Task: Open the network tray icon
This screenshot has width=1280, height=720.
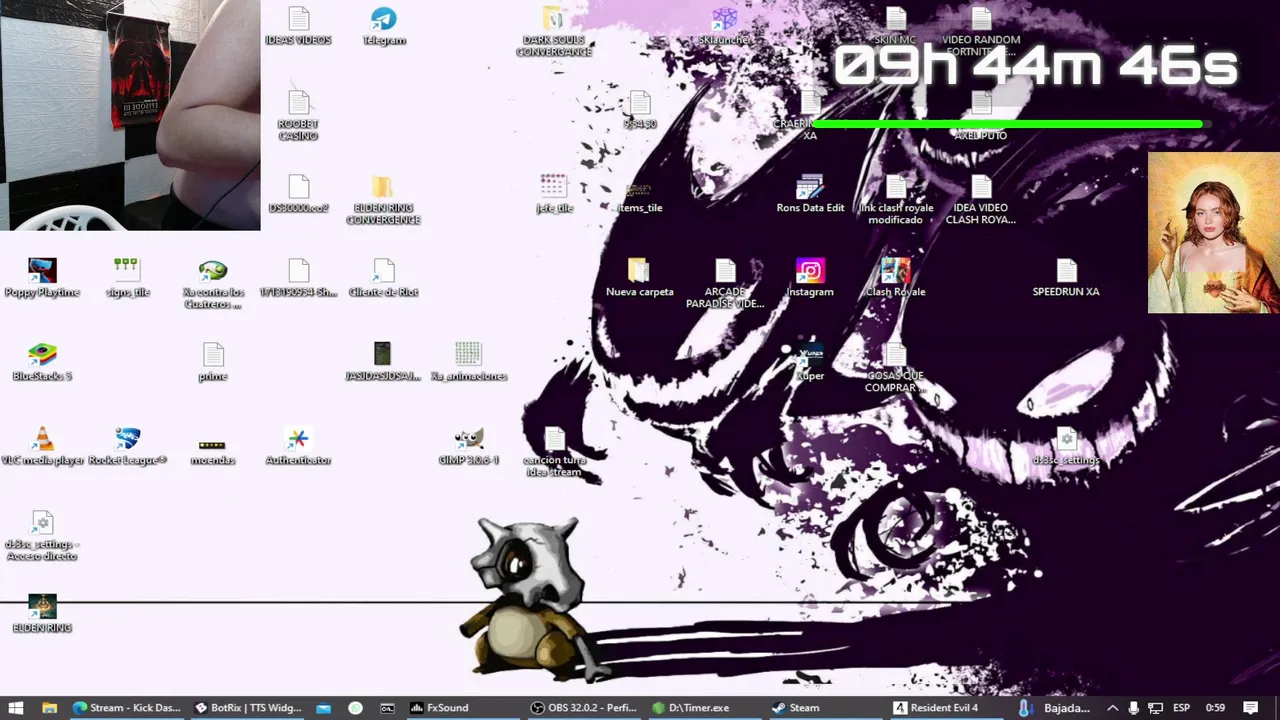Action: click(x=1155, y=708)
